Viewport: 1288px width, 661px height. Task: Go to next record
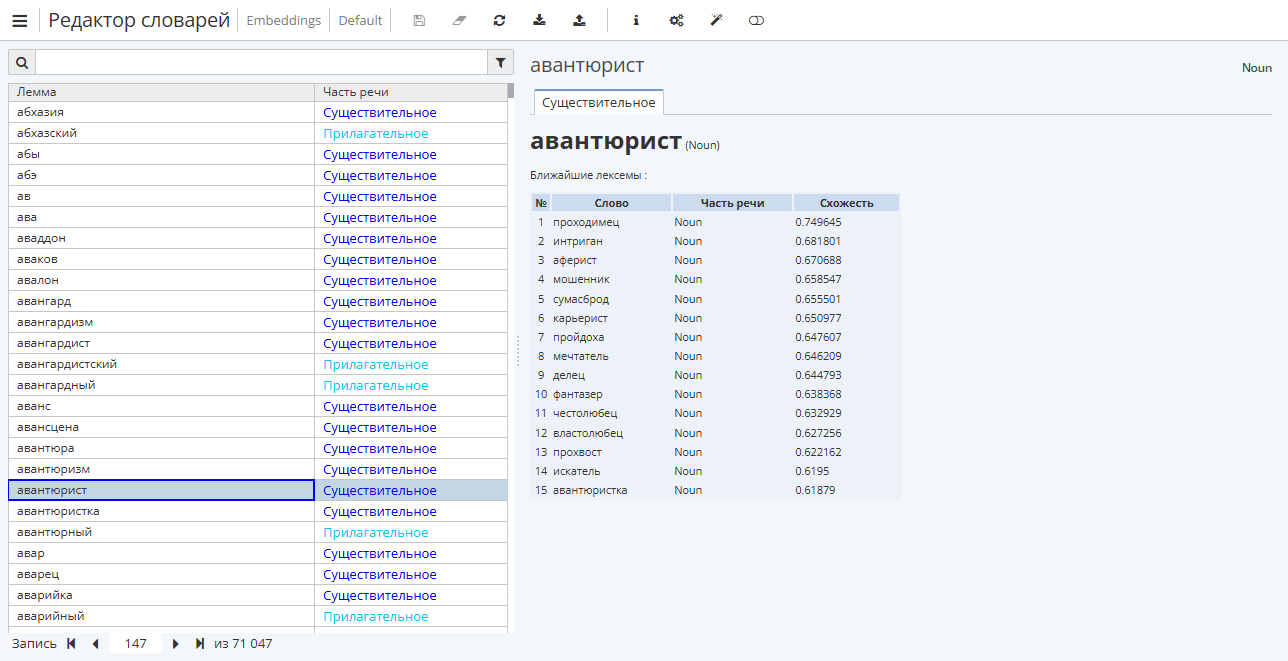pyautogui.click(x=176, y=644)
